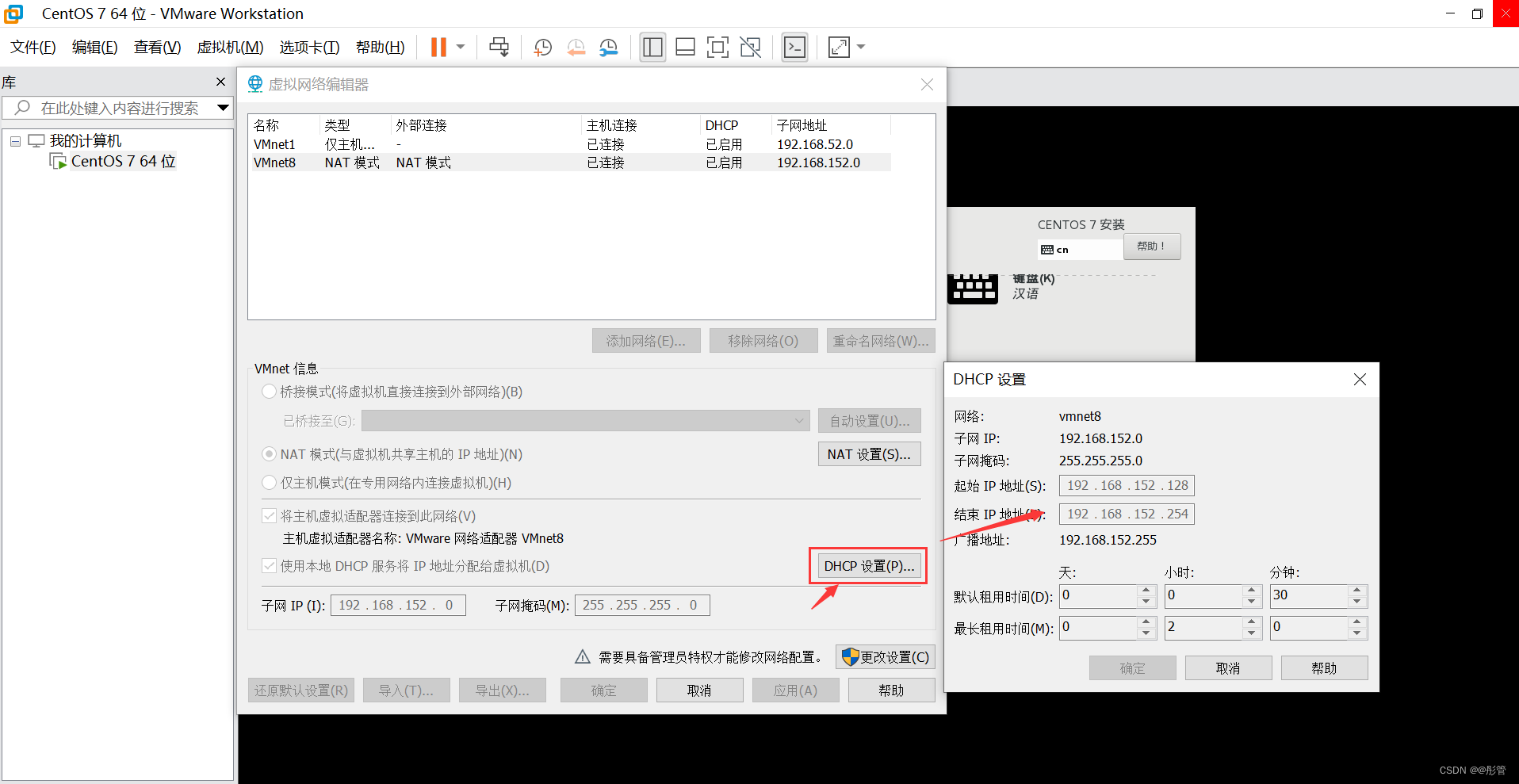The width and height of the screenshot is (1519, 784).
Task: Open the bridged adapter dropdown list
Action: pos(798,420)
